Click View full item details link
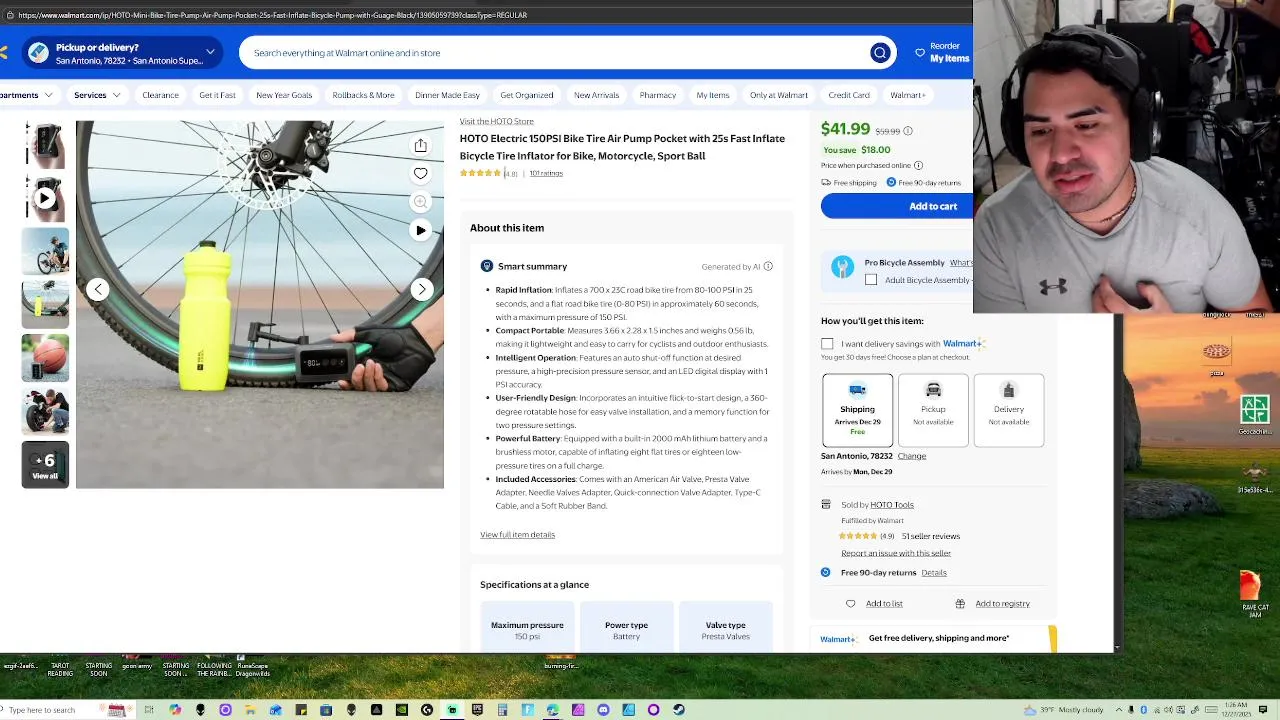Screen dimensions: 1280x720 [x=517, y=534]
